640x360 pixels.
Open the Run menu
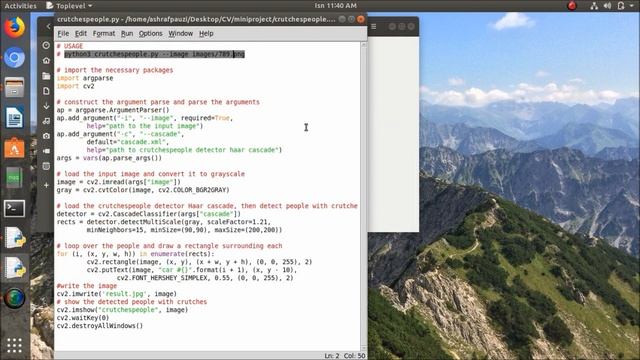(127, 33)
